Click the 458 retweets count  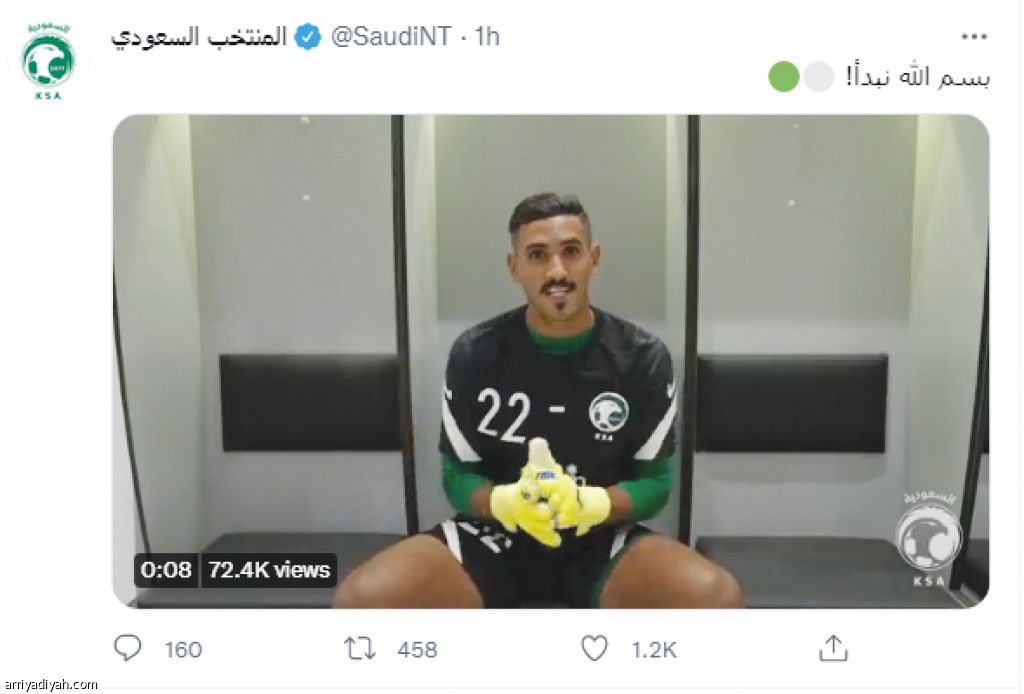click(417, 650)
